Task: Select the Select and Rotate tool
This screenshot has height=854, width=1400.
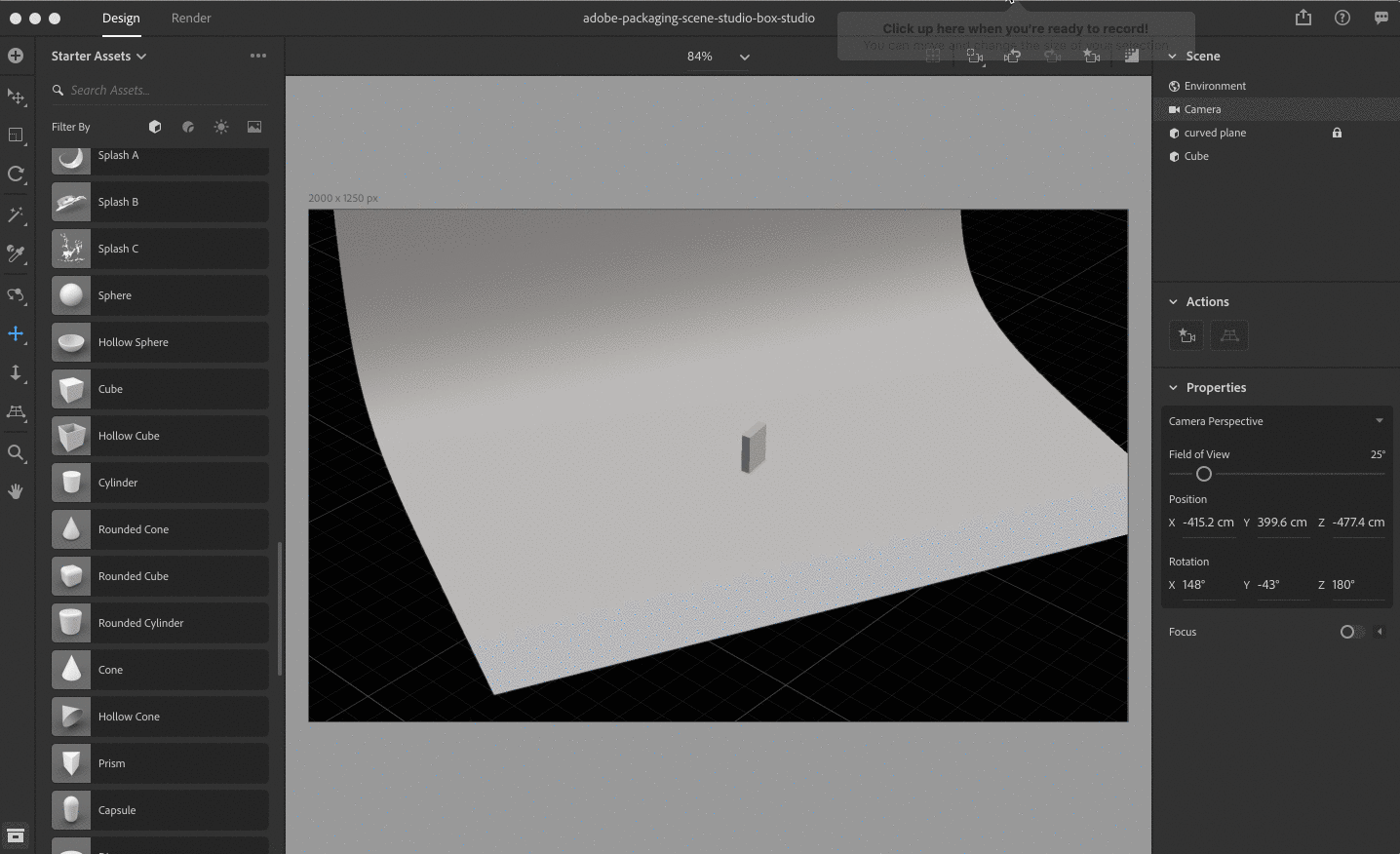Action: coord(16,175)
